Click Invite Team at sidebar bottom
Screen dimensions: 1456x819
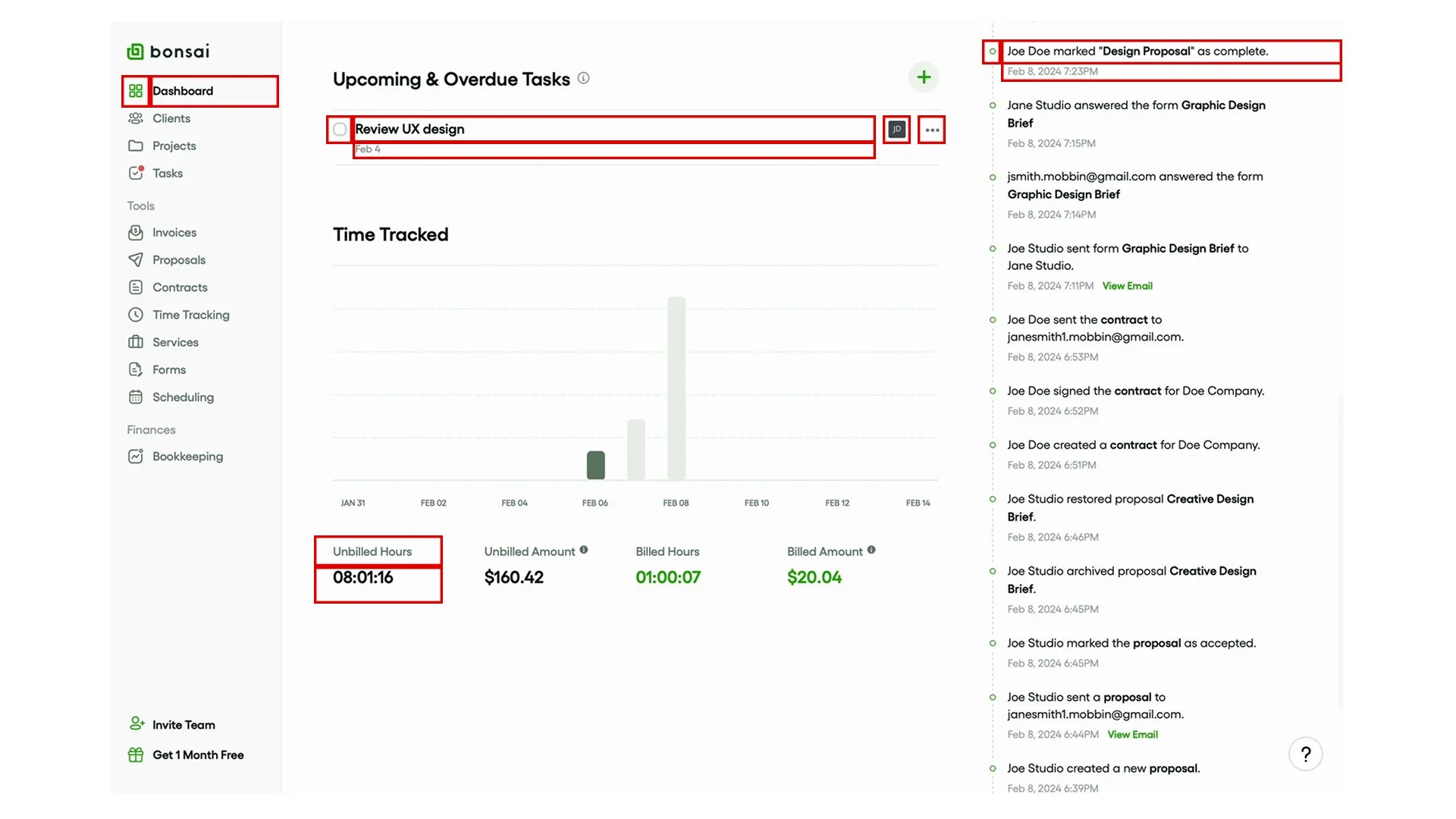(x=184, y=725)
